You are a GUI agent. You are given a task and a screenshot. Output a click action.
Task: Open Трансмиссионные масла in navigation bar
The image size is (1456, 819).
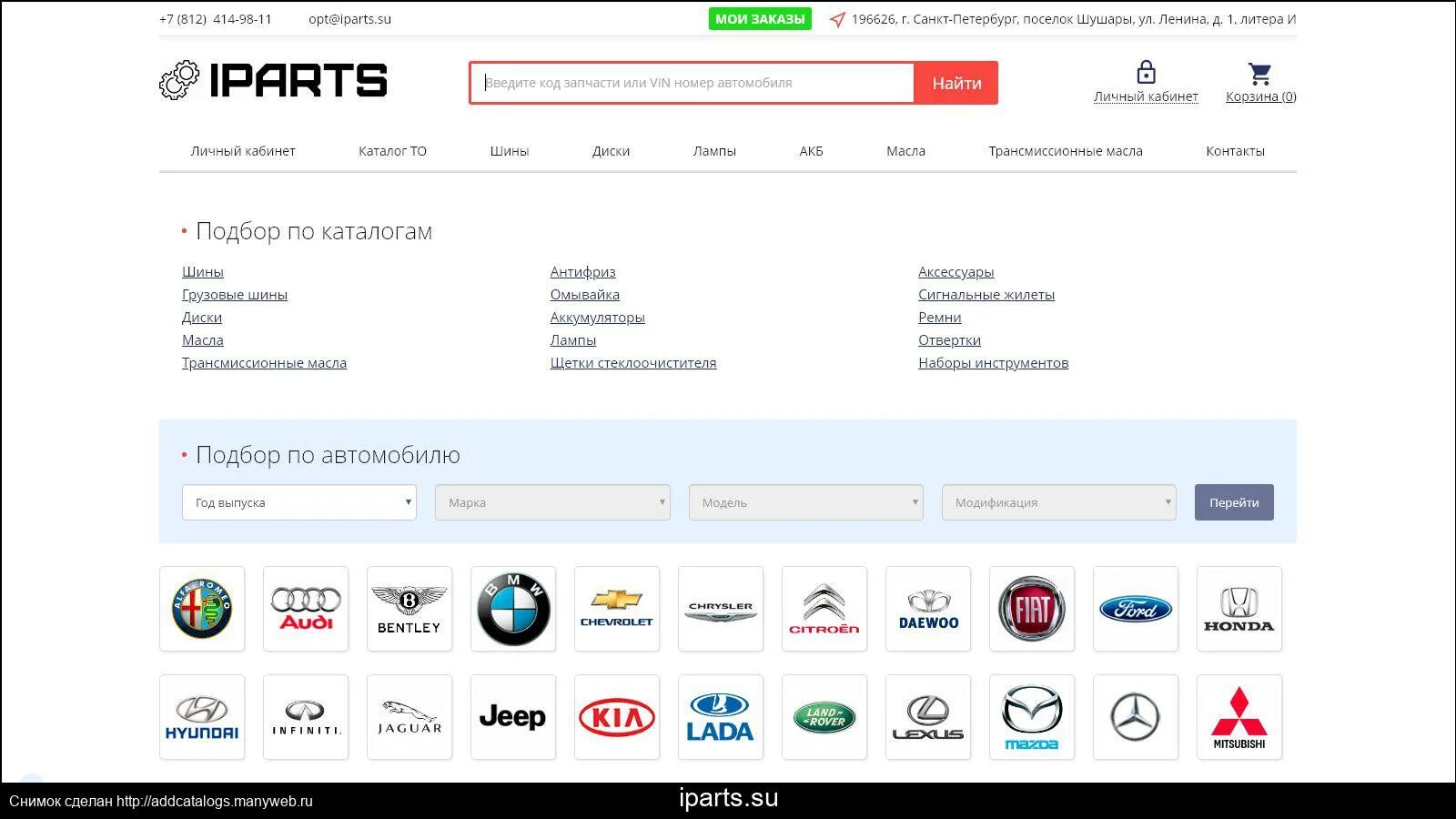pos(1066,151)
